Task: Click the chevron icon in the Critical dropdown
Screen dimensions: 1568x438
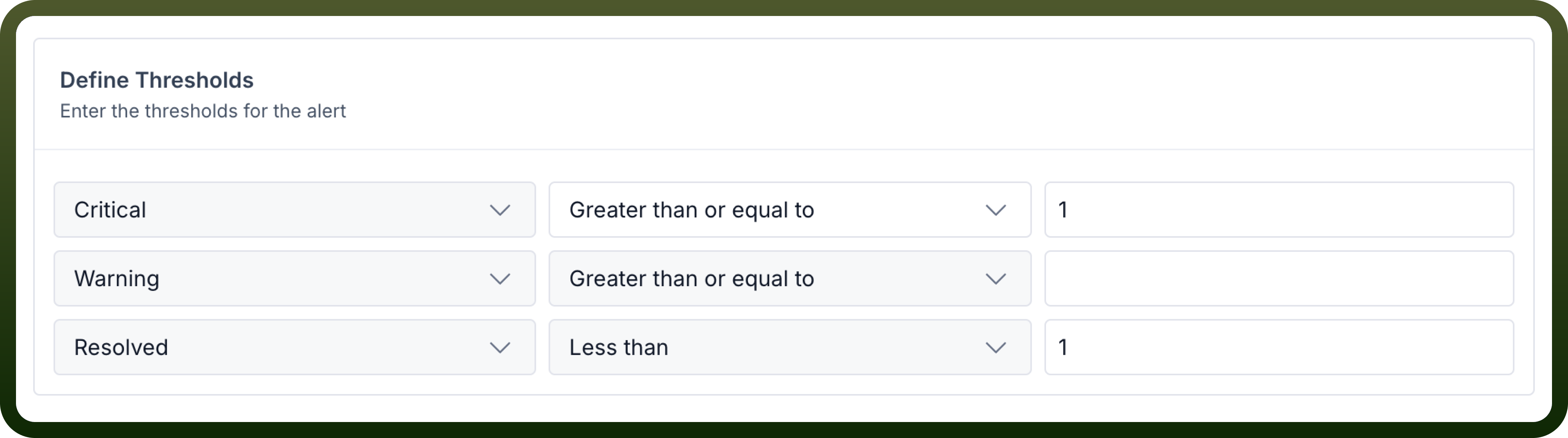Action: pyautogui.click(x=500, y=211)
